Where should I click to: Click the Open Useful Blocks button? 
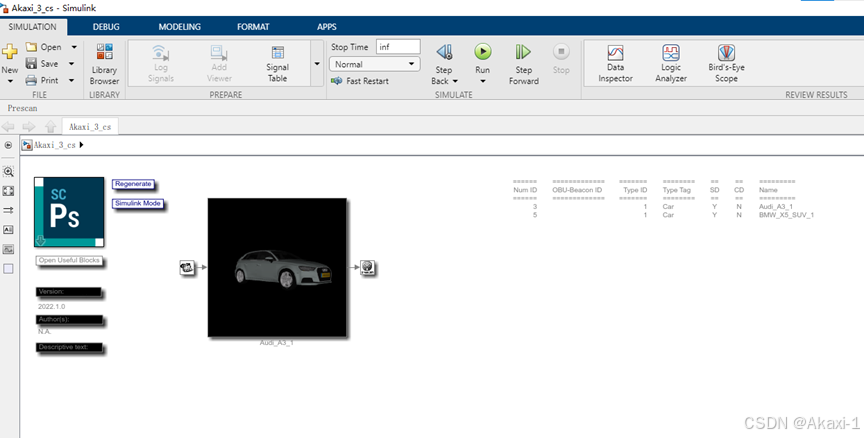coord(69,260)
